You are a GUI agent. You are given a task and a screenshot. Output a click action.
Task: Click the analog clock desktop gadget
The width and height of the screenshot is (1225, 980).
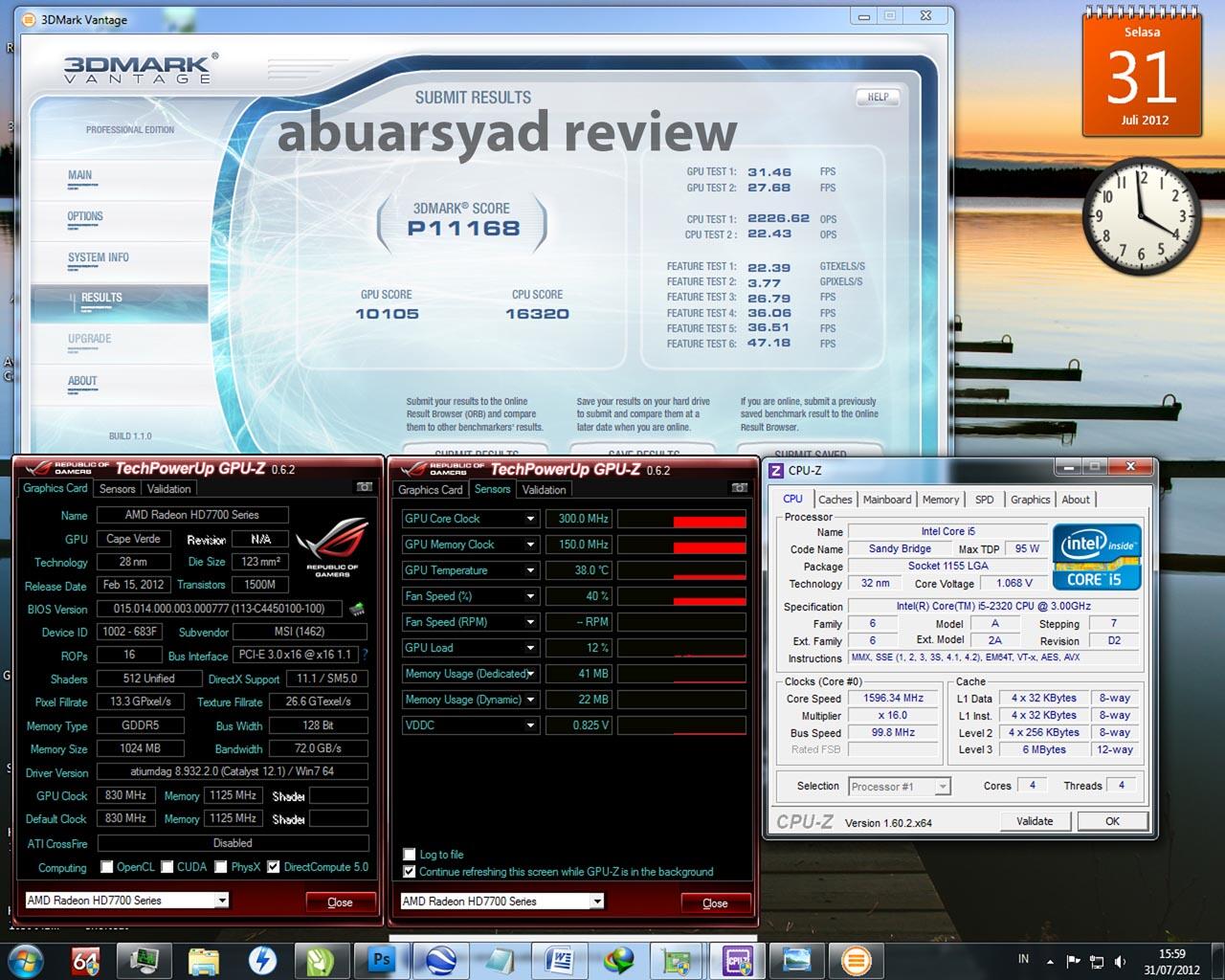pyautogui.click(x=1140, y=216)
